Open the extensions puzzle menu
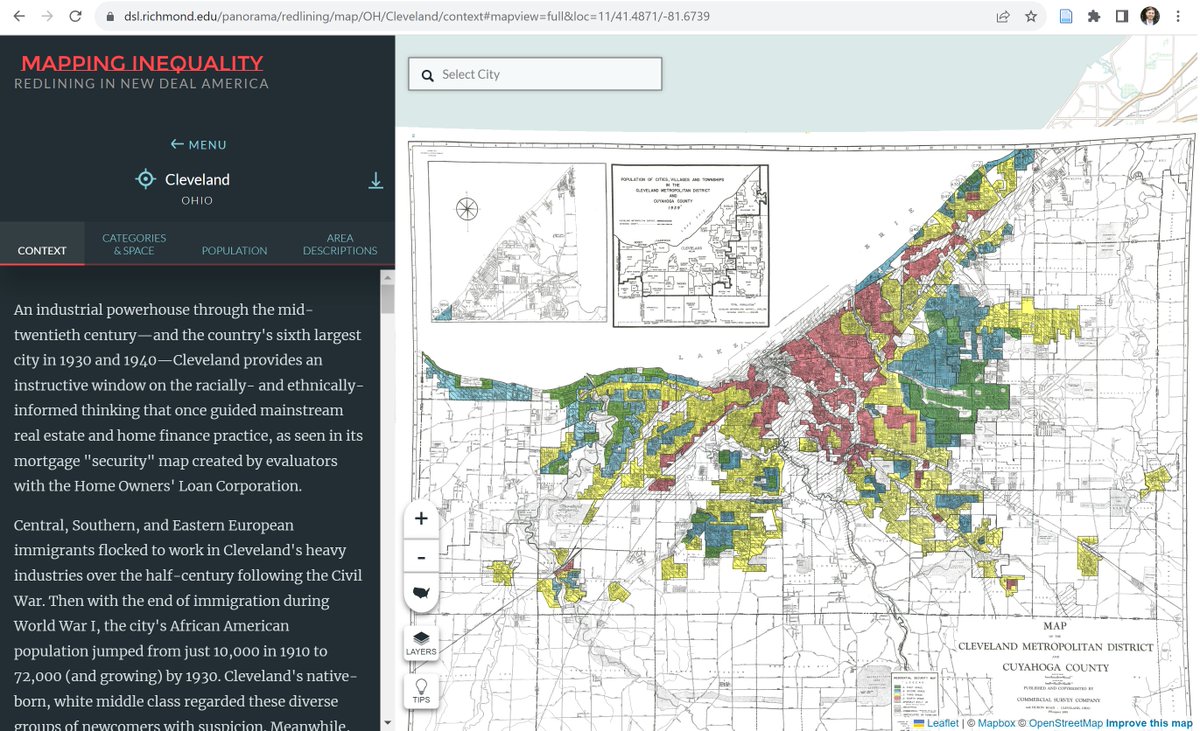The width and height of the screenshot is (1200, 731). click(x=1094, y=17)
